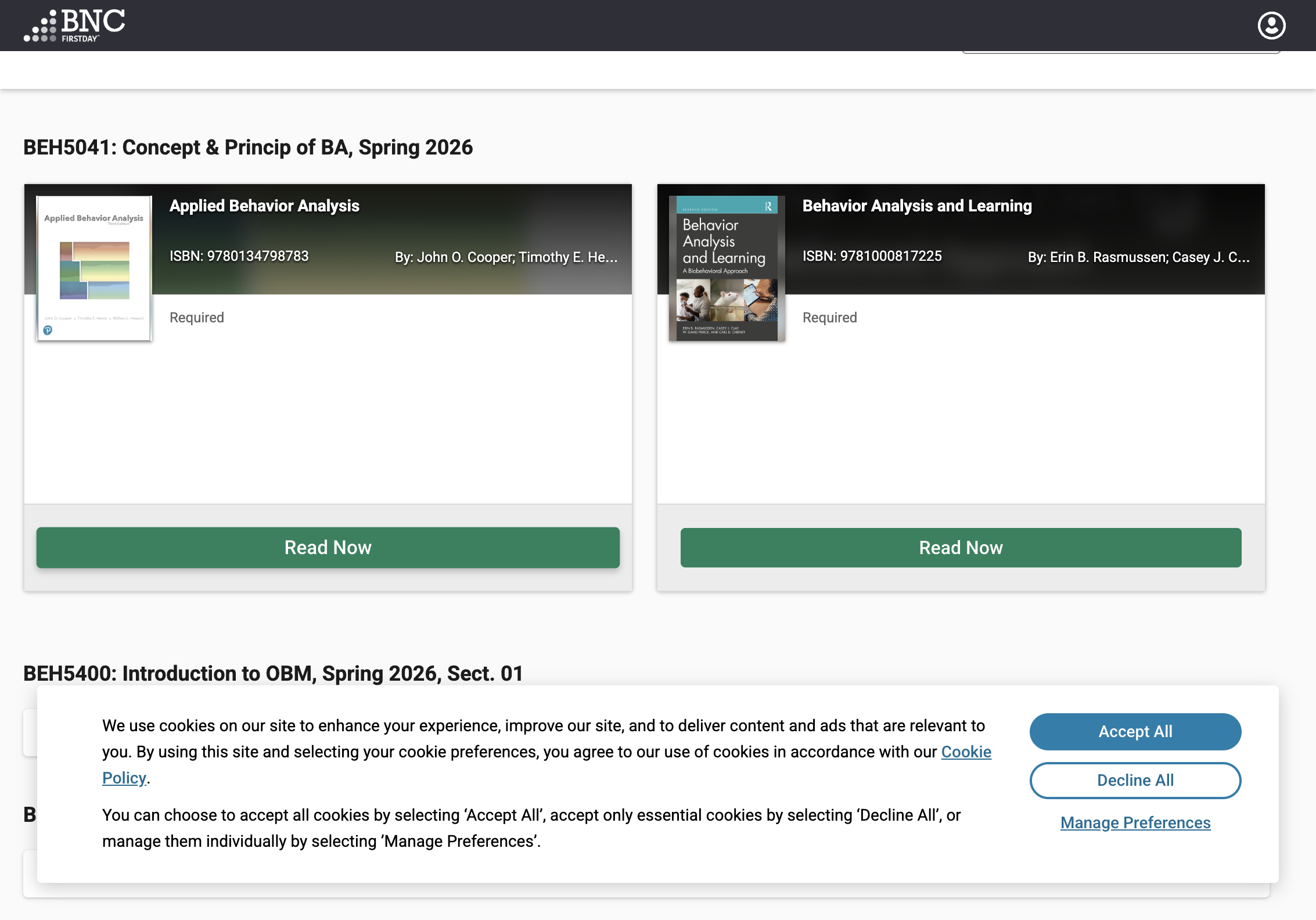The height and width of the screenshot is (920, 1316).
Task: Read Now for Behavior Analysis and Learning
Action: 961,548
